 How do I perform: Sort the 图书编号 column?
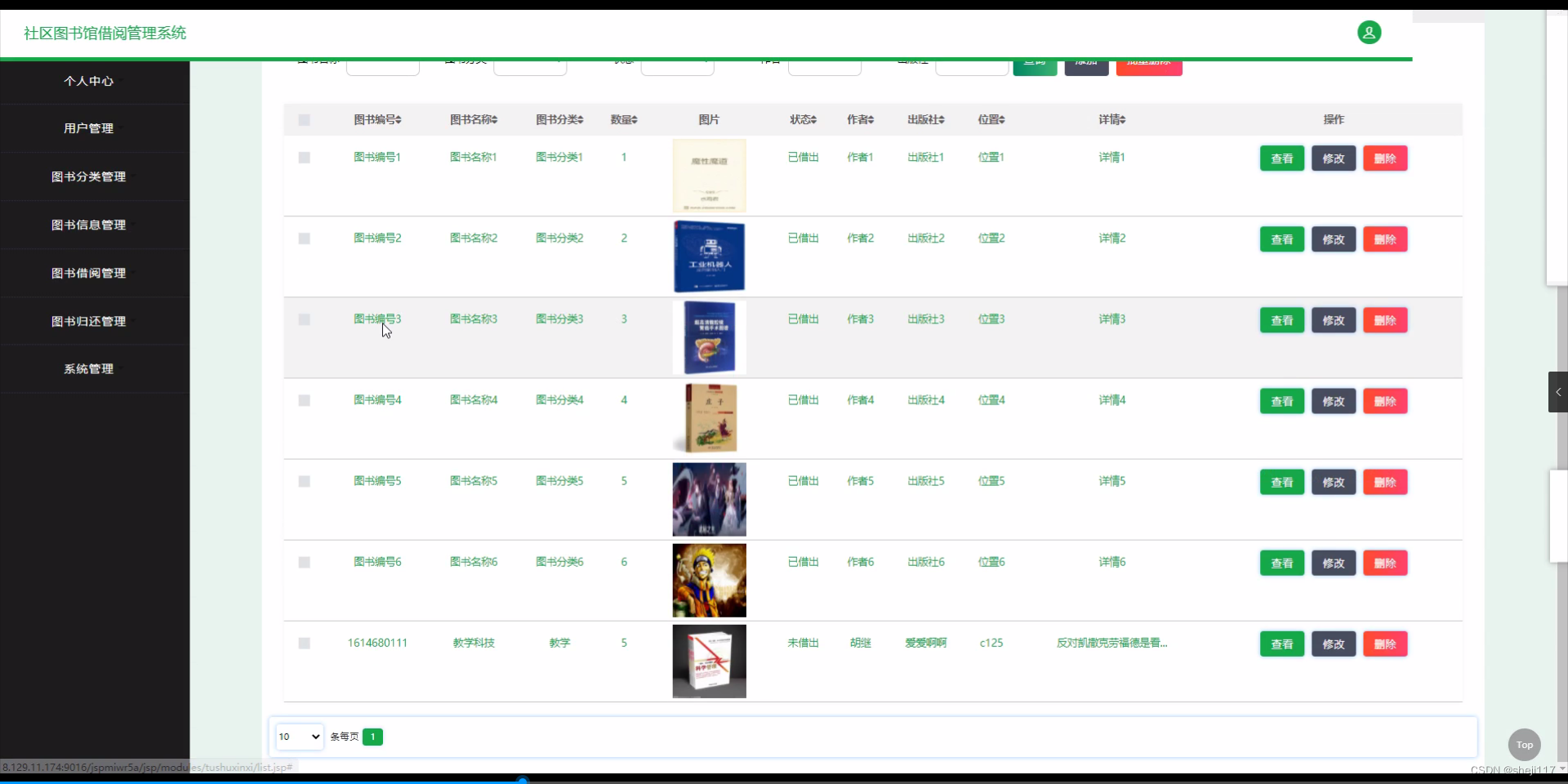(376, 119)
